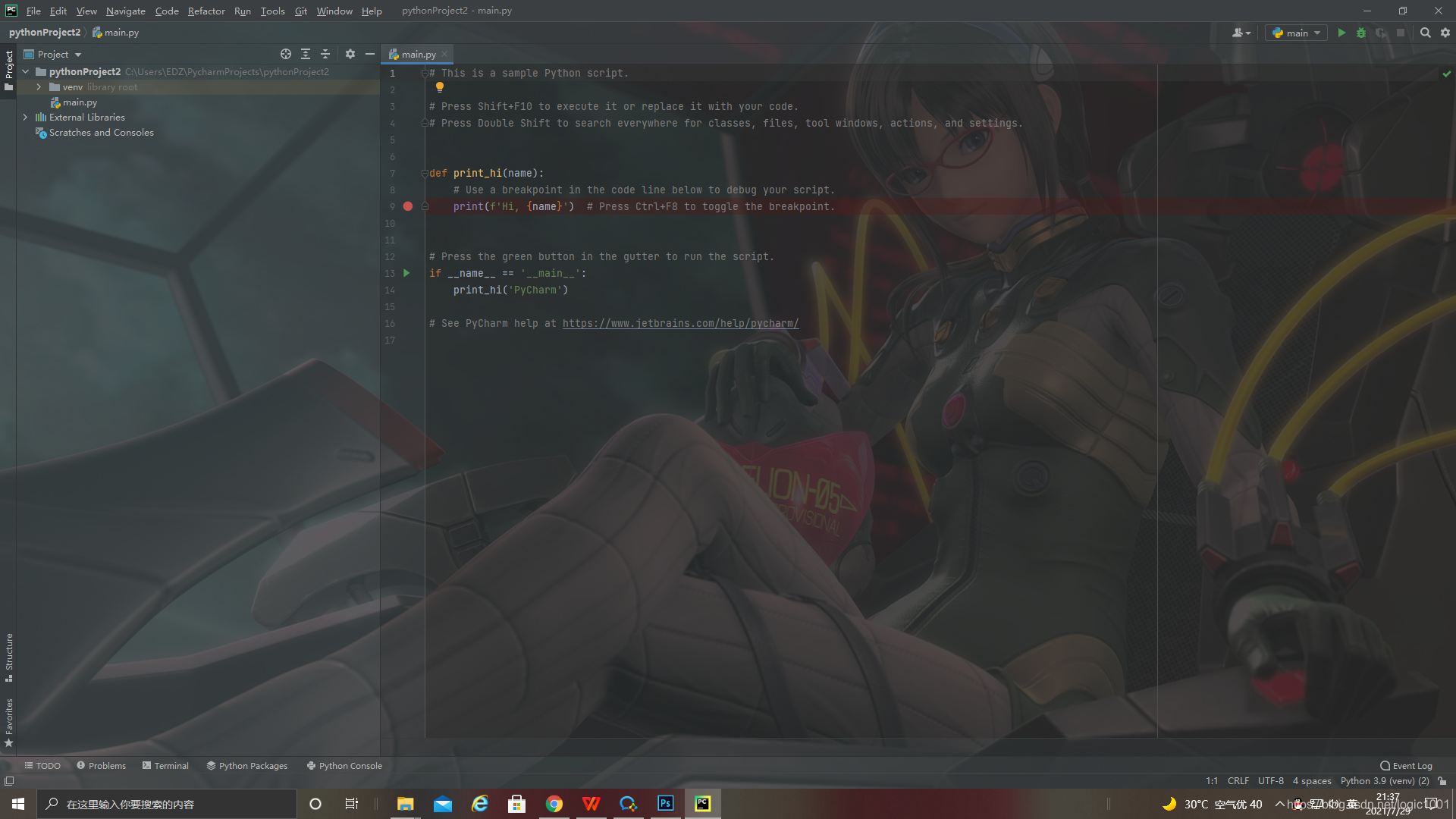Collapse all in Project panel
Screen dimensions: 1456x819
[325, 54]
